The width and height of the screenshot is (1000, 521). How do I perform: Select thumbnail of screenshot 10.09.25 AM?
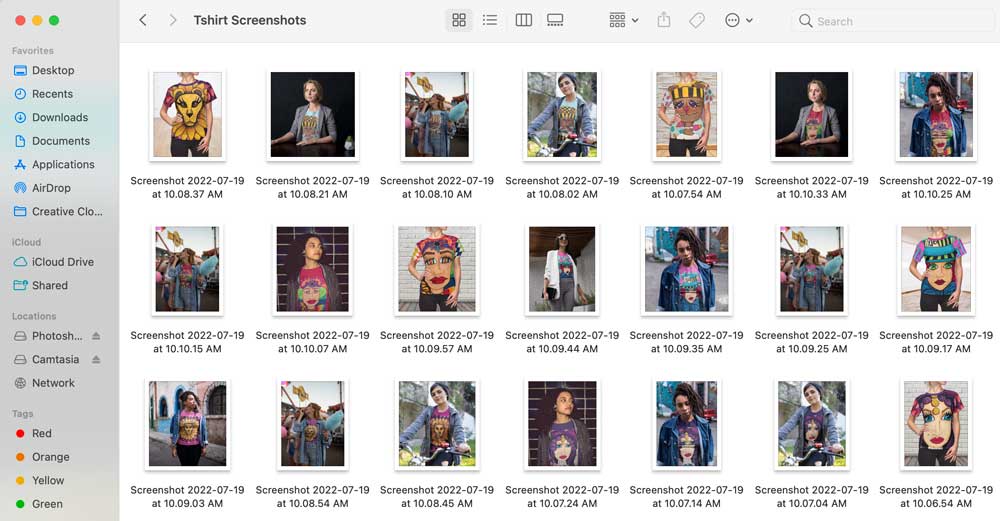click(x=811, y=269)
